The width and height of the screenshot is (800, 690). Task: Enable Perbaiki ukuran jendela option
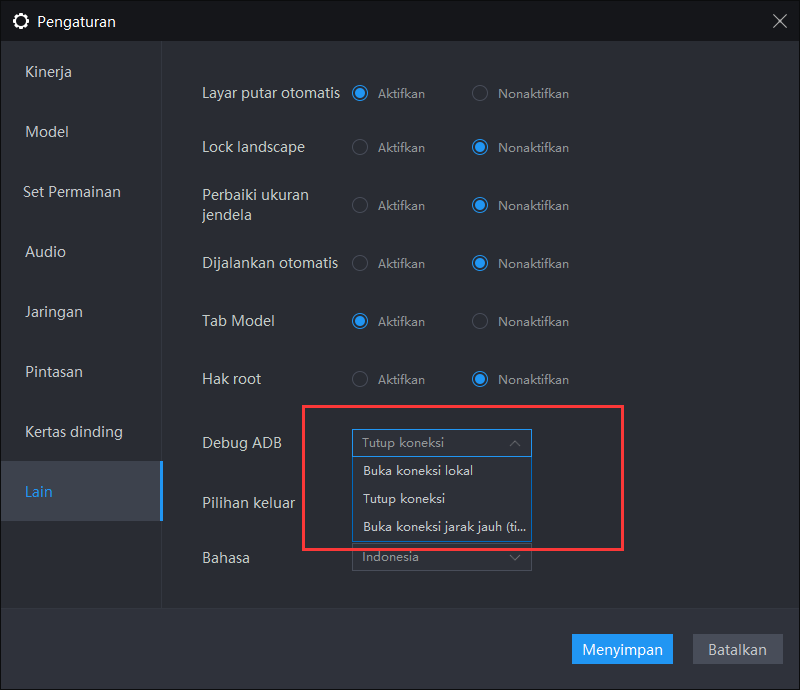pos(360,205)
